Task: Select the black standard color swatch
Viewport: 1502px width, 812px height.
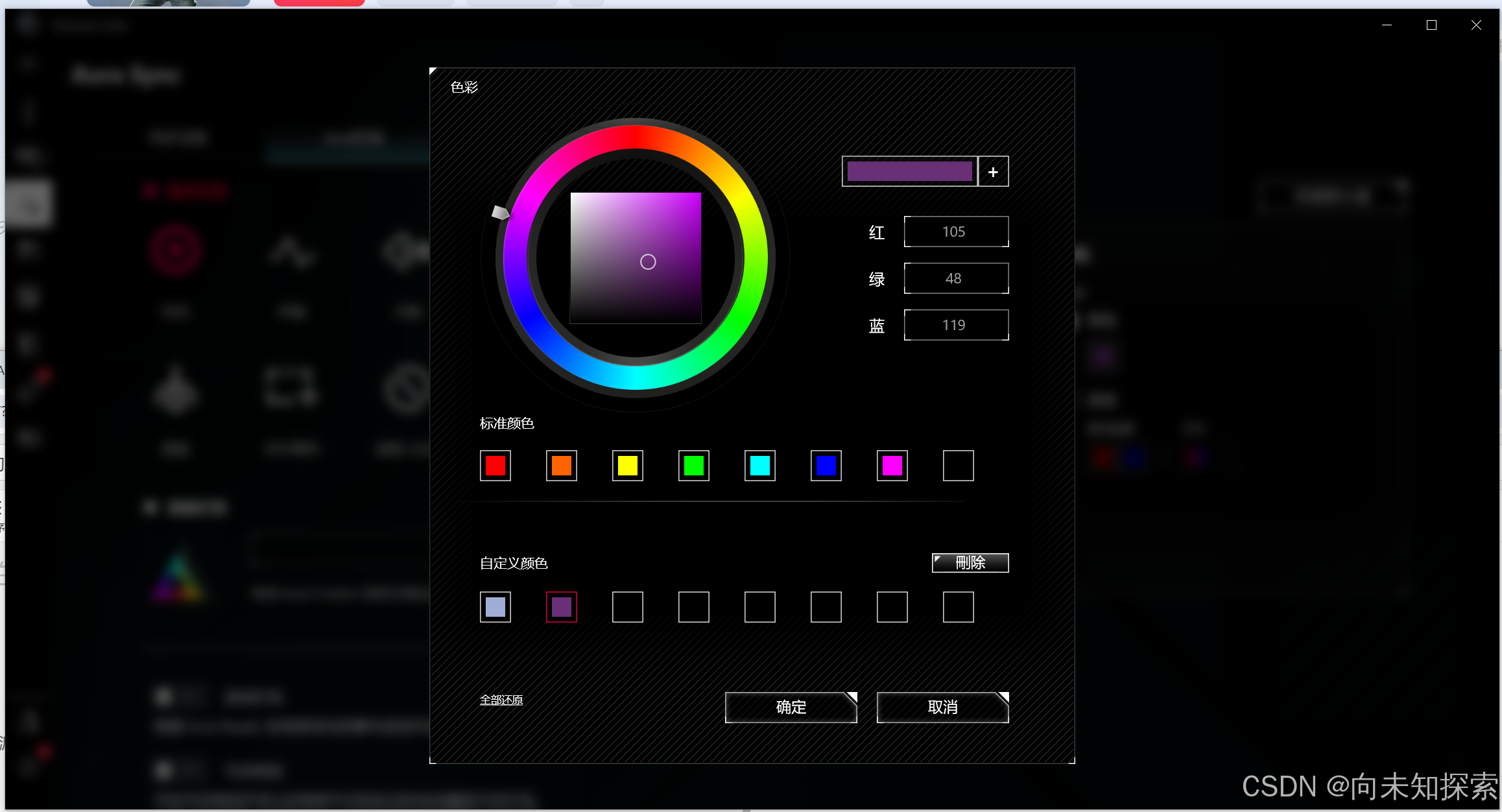Action: [x=959, y=466]
